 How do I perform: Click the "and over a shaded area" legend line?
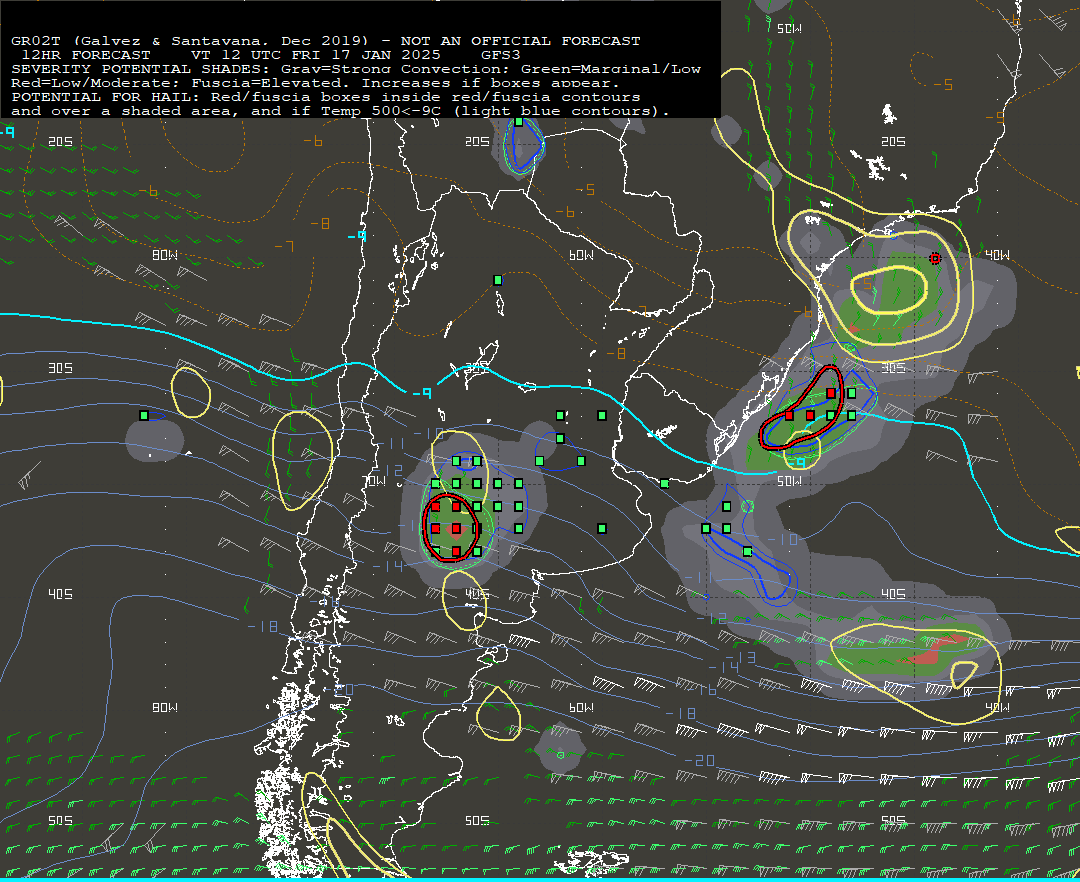click(340, 111)
